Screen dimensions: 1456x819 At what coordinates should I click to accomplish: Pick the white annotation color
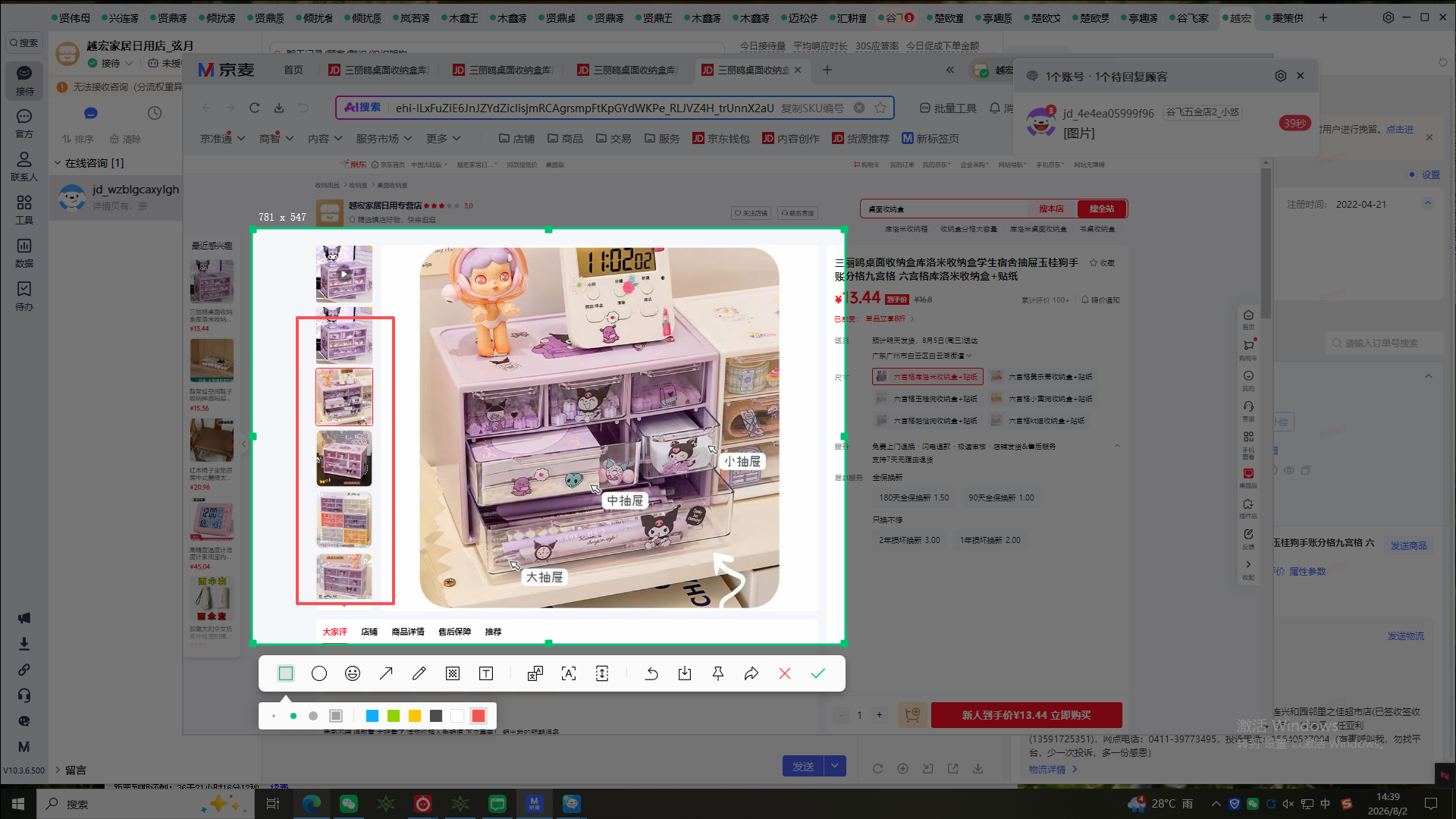pyautogui.click(x=457, y=716)
